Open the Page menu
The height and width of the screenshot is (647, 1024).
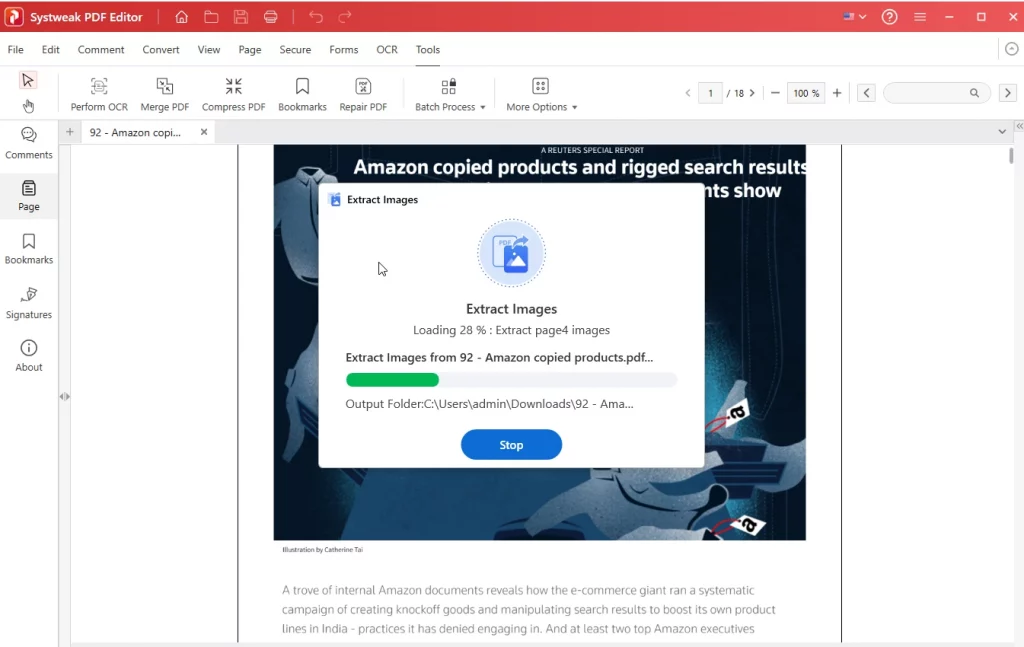(x=249, y=50)
